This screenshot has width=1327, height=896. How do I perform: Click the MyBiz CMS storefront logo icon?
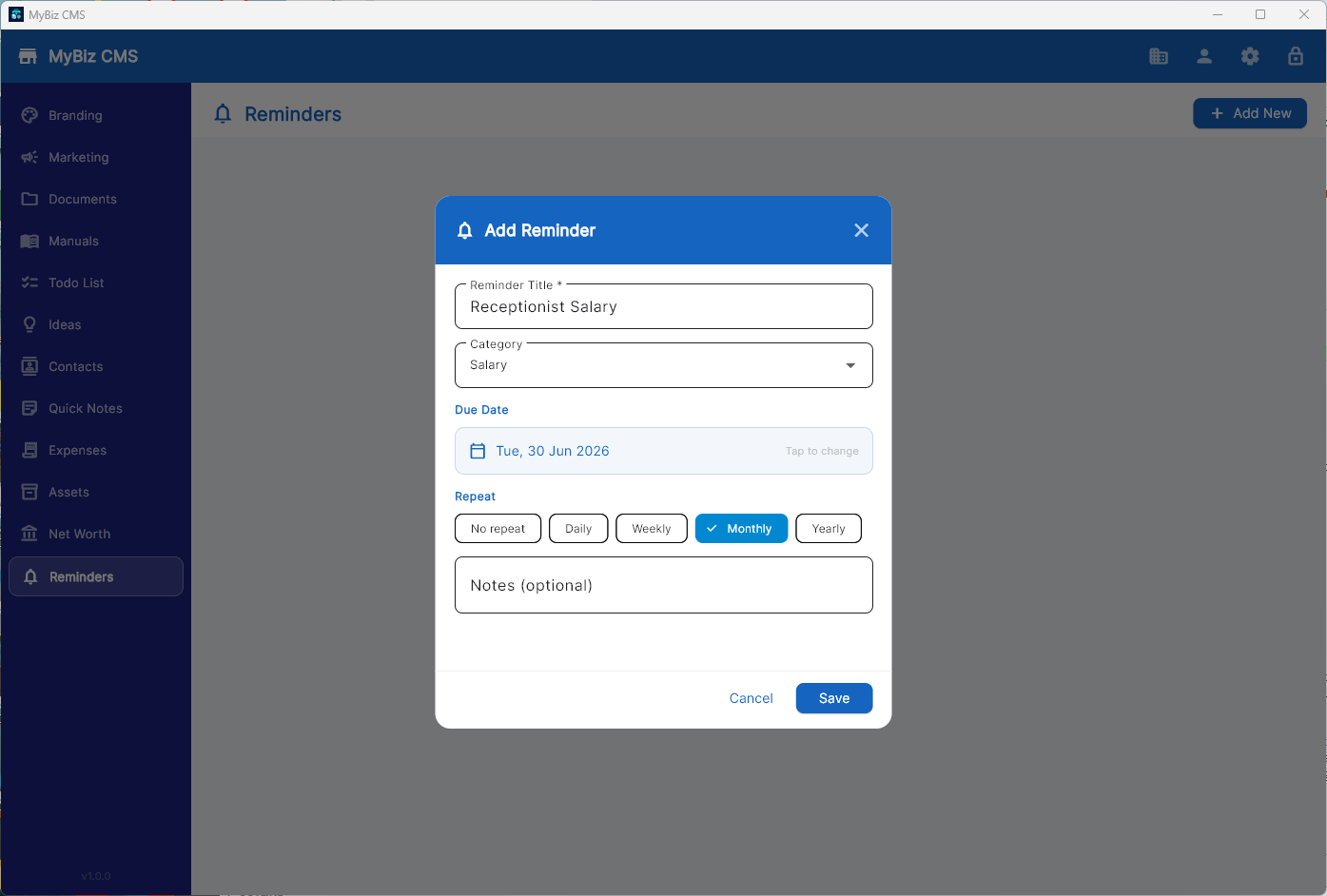[28, 56]
